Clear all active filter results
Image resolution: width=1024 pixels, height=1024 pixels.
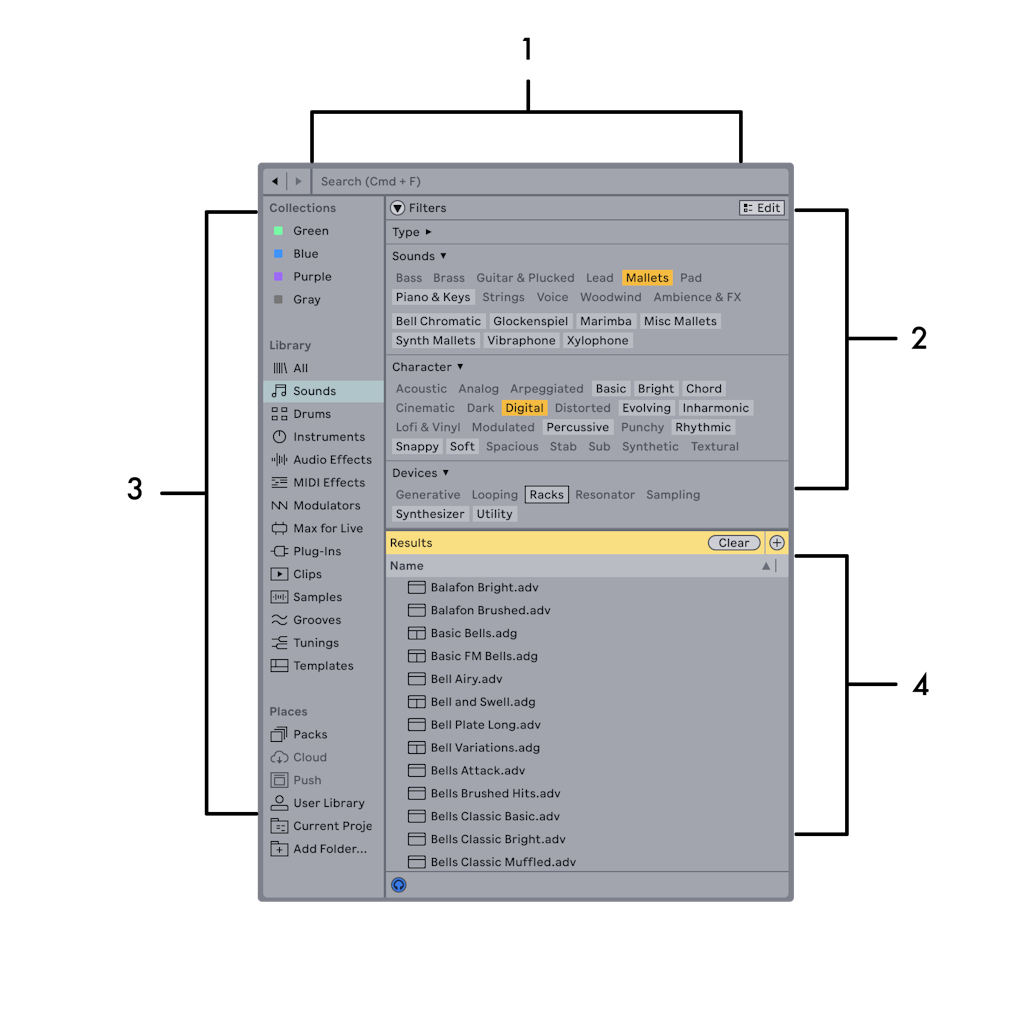(734, 542)
